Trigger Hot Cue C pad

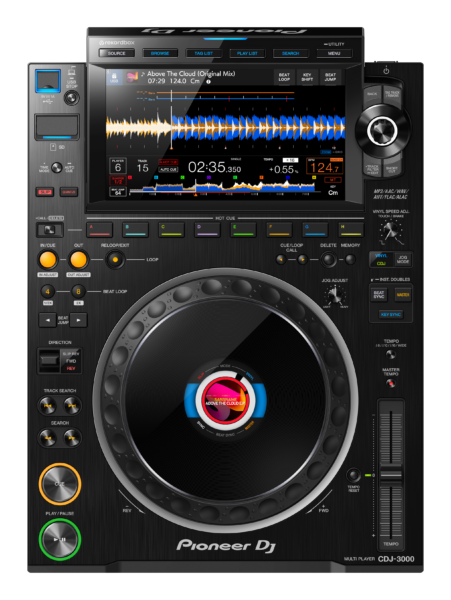[x=171, y=230]
